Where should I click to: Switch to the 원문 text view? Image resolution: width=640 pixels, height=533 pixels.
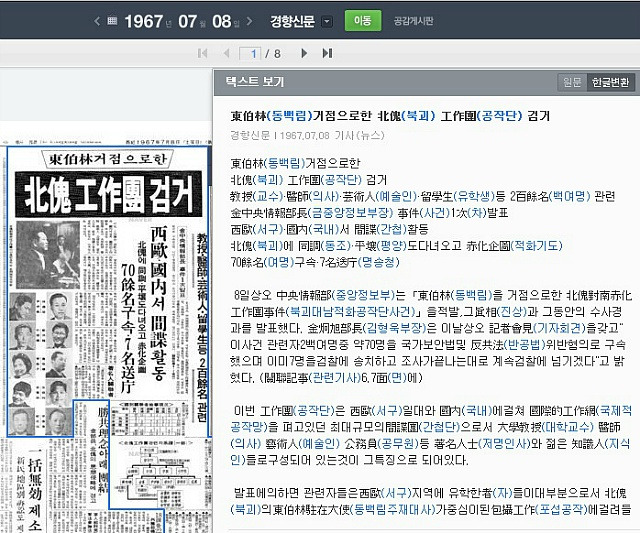(572, 82)
